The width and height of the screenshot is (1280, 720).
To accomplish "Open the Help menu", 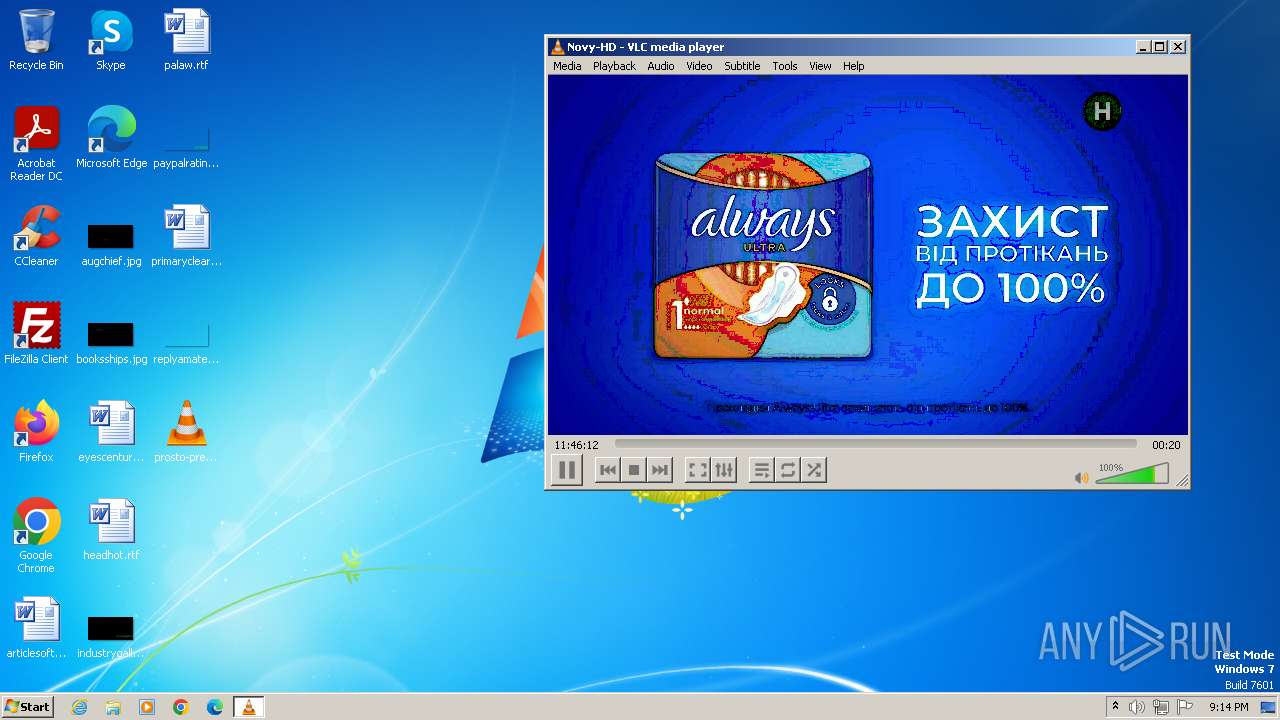I will pyautogui.click(x=853, y=66).
